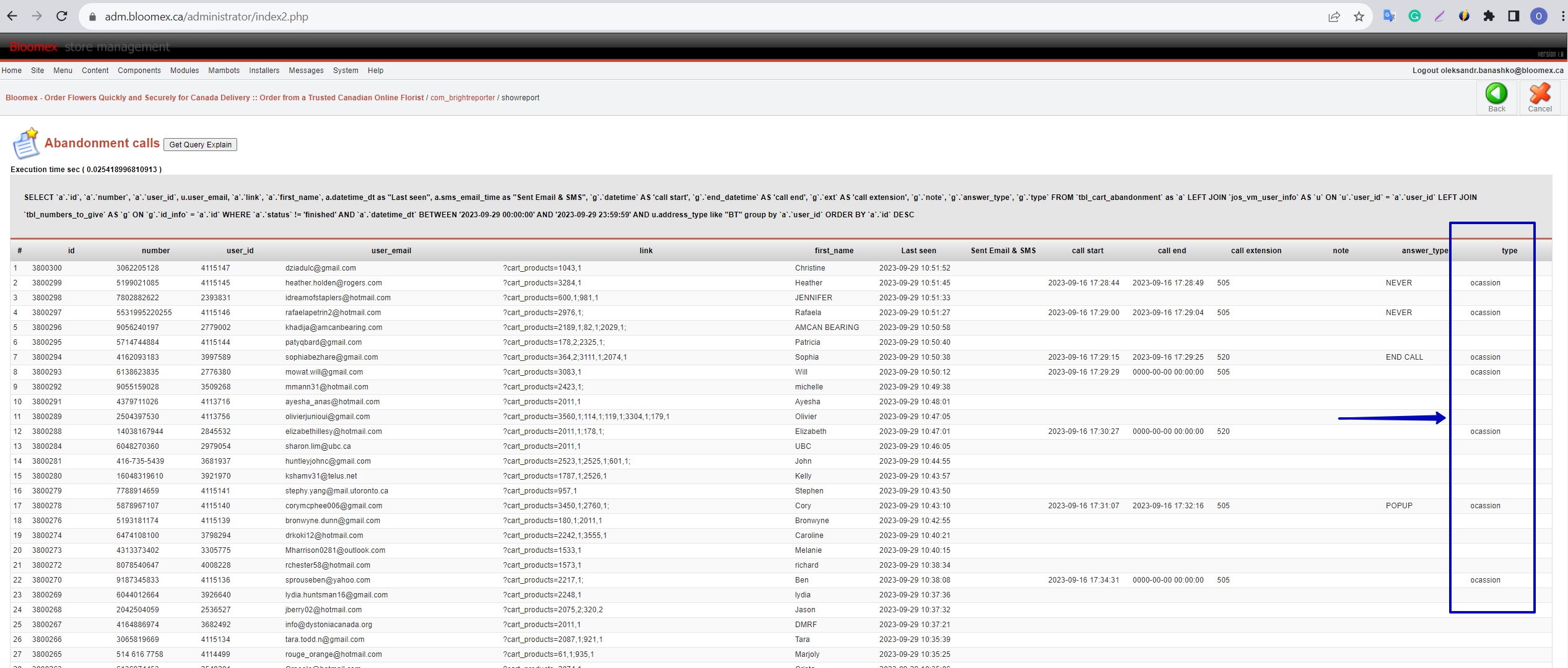Image resolution: width=1568 pixels, height=668 pixels.
Task: Click the green Back icon
Action: pos(1496,93)
